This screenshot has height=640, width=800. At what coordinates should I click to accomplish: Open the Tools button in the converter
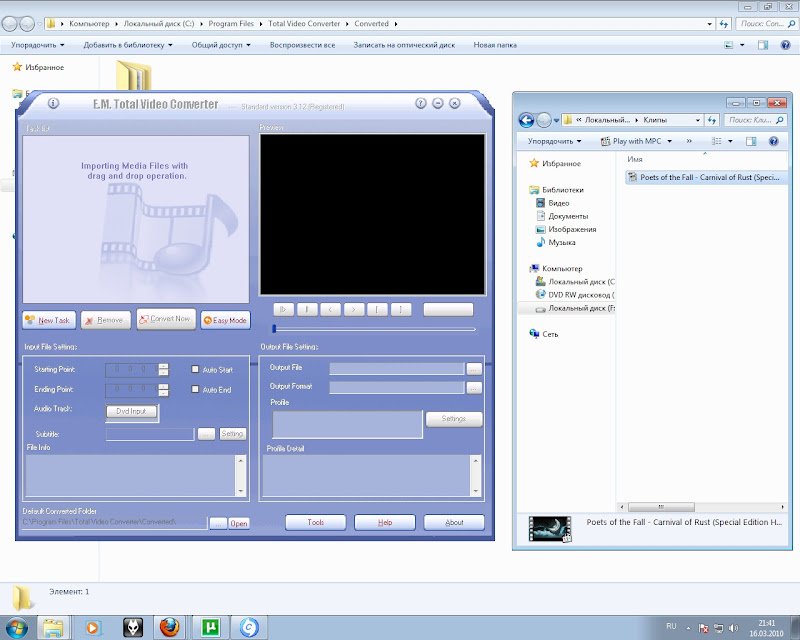pyautogui.click(x=316, y=522)
